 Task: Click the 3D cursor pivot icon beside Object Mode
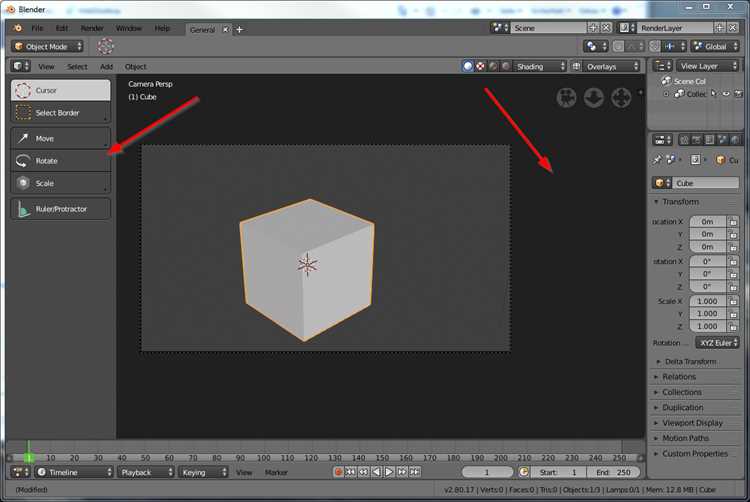tap(105, 46)
